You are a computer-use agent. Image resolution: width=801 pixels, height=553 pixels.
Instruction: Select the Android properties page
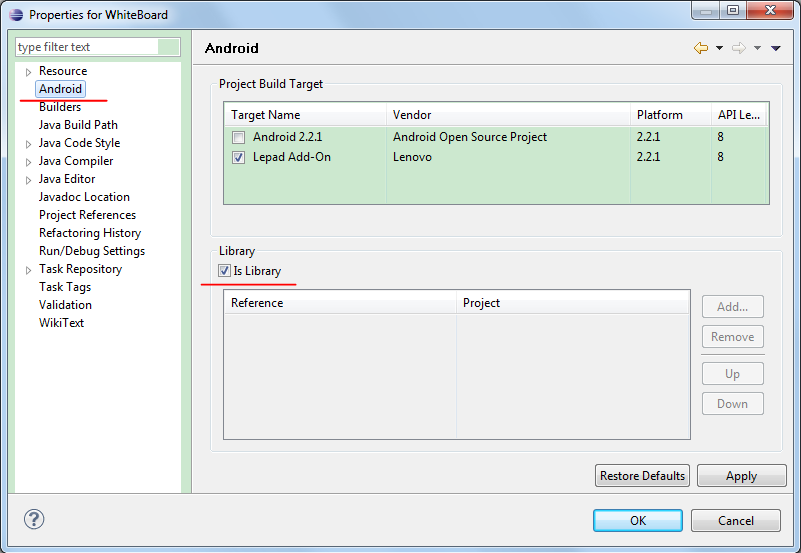(60, 89)
